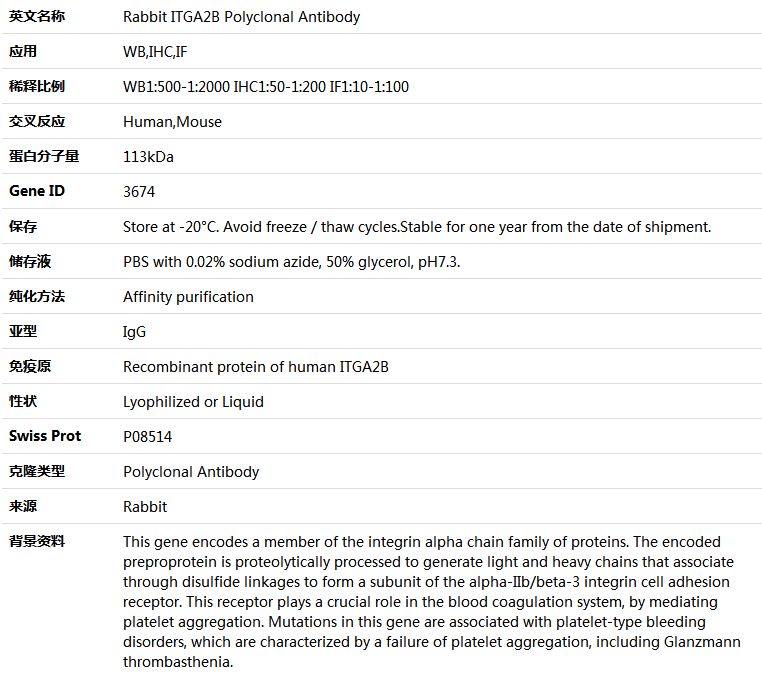This screenshot has height=677, width=762.
Task: Click the IgG isotype value
Action: [135, 332]
